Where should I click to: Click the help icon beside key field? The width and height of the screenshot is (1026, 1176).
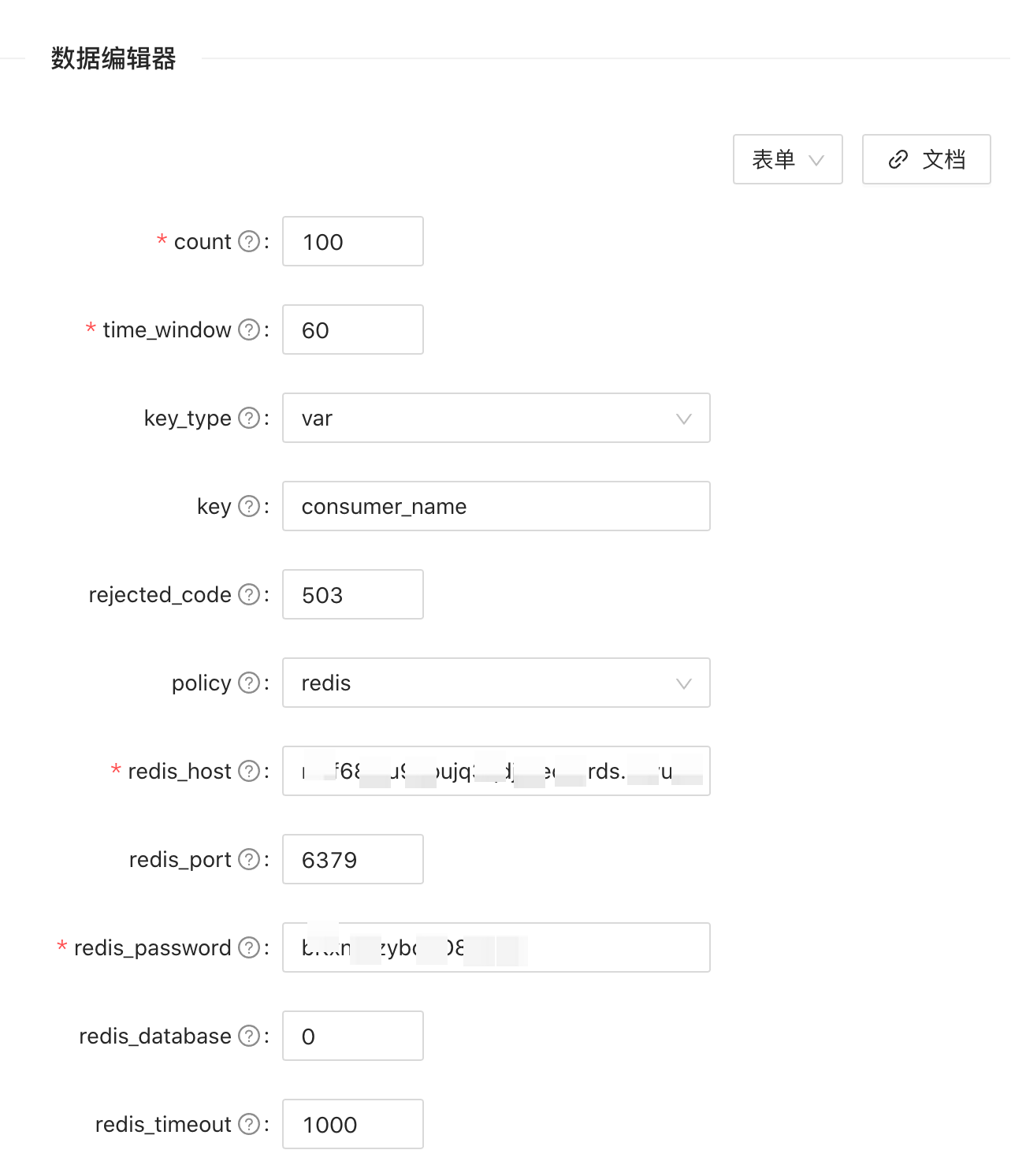coord(250,506)
